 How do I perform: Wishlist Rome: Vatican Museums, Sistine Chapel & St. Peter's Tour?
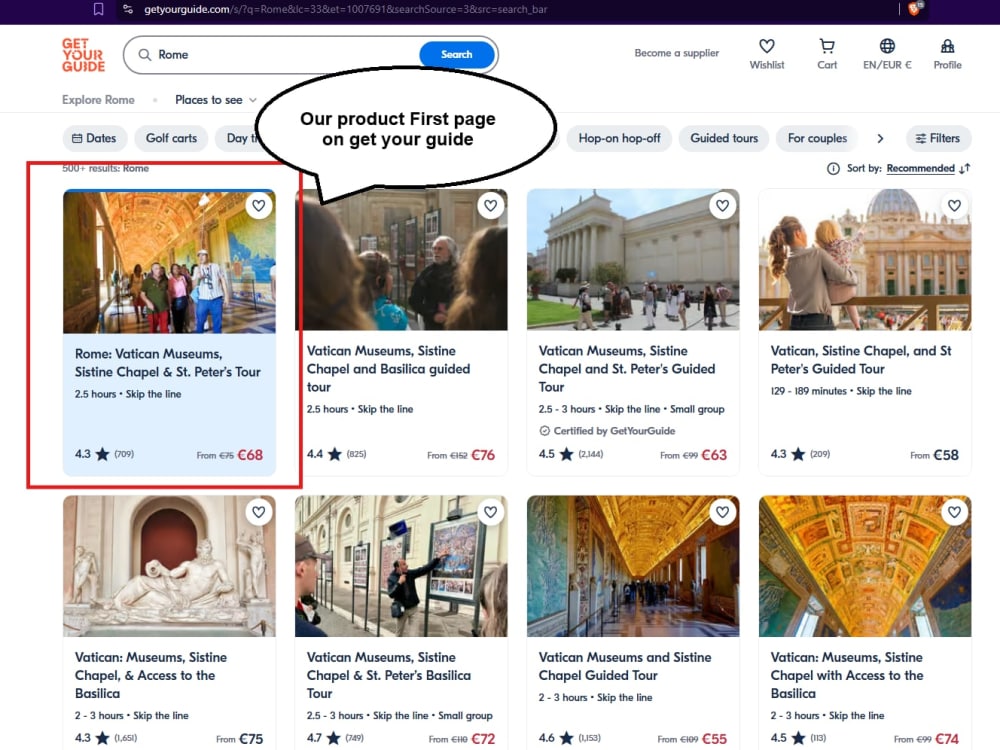(x=258, y=205)
